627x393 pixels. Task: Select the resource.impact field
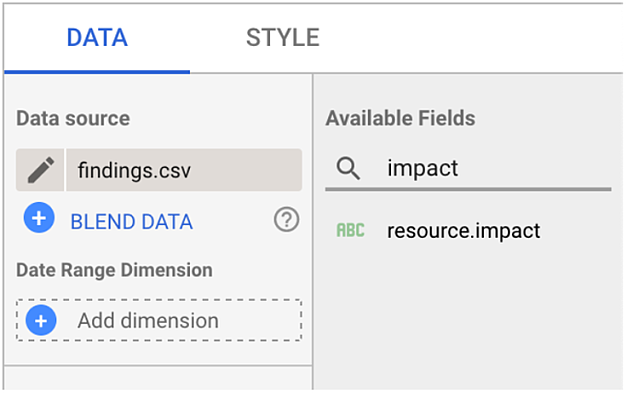coord(463,231)
